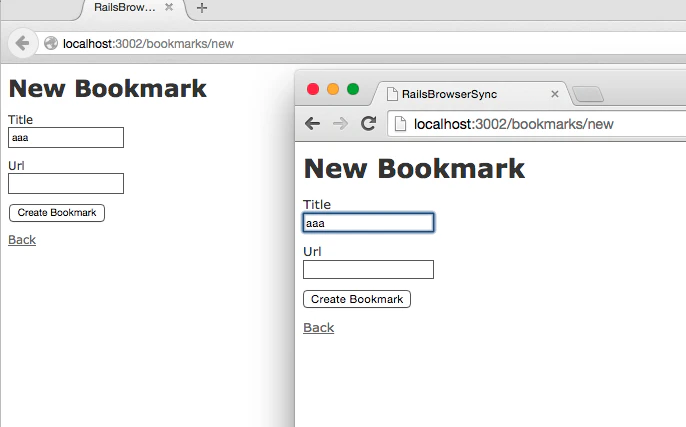Follow the Back link in the Firefox window
Image resolution: width=686 pixels, height=427 pixels.
pos(22,240)
